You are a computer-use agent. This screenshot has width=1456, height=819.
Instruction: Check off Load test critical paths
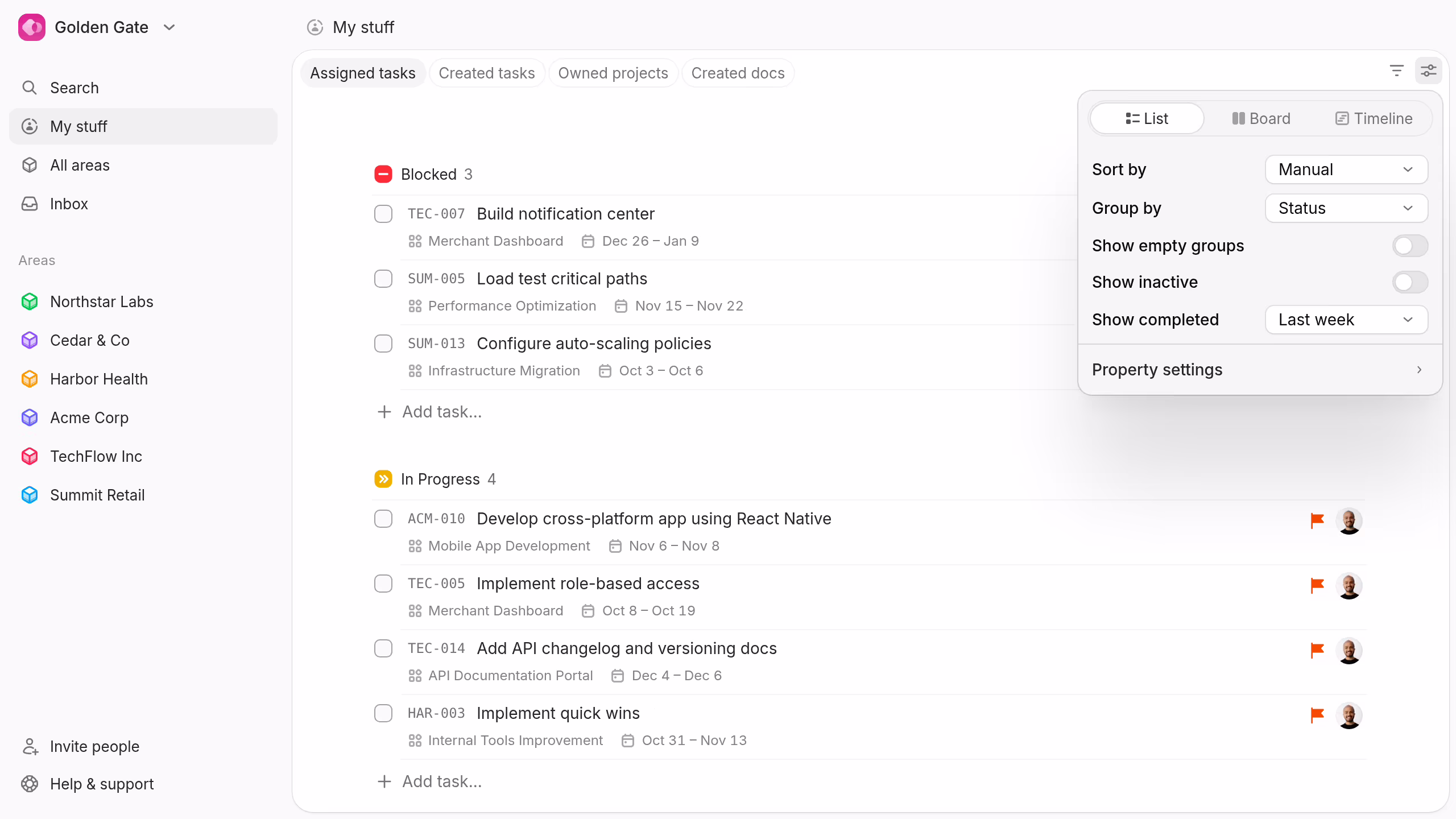click(383, 279)
